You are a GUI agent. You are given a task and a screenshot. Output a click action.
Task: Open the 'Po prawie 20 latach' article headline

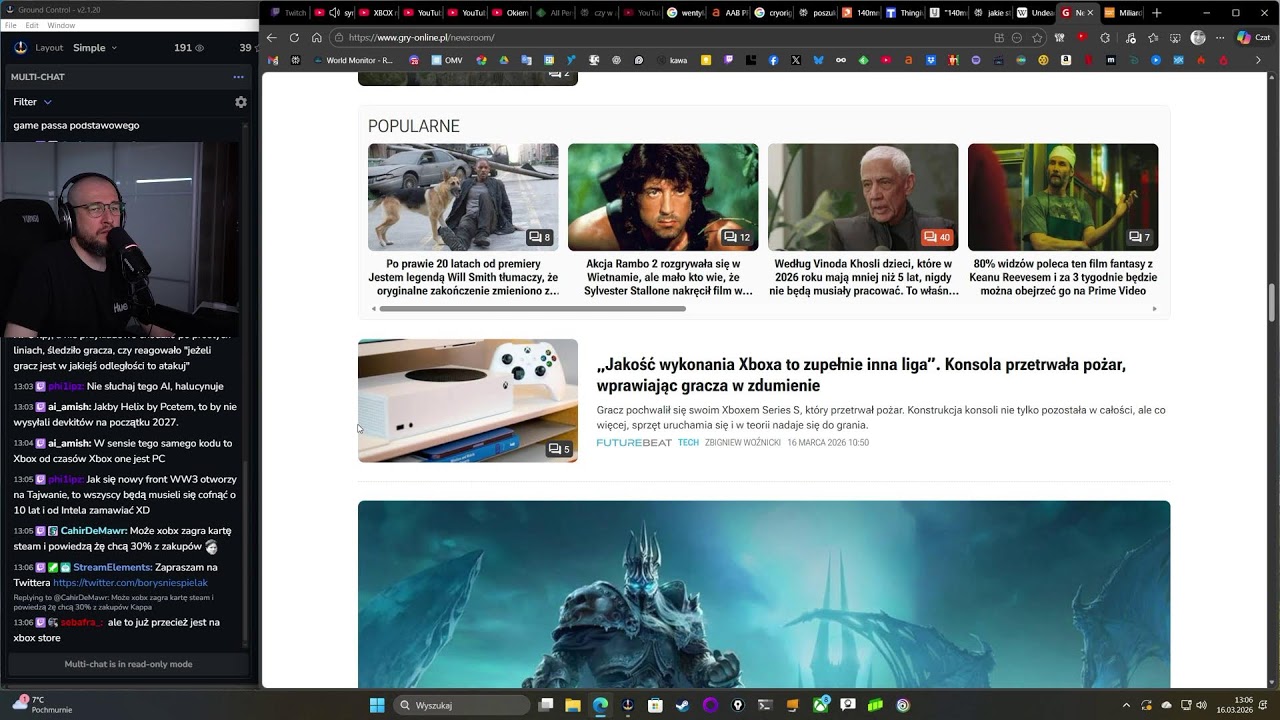coord(463,278)
